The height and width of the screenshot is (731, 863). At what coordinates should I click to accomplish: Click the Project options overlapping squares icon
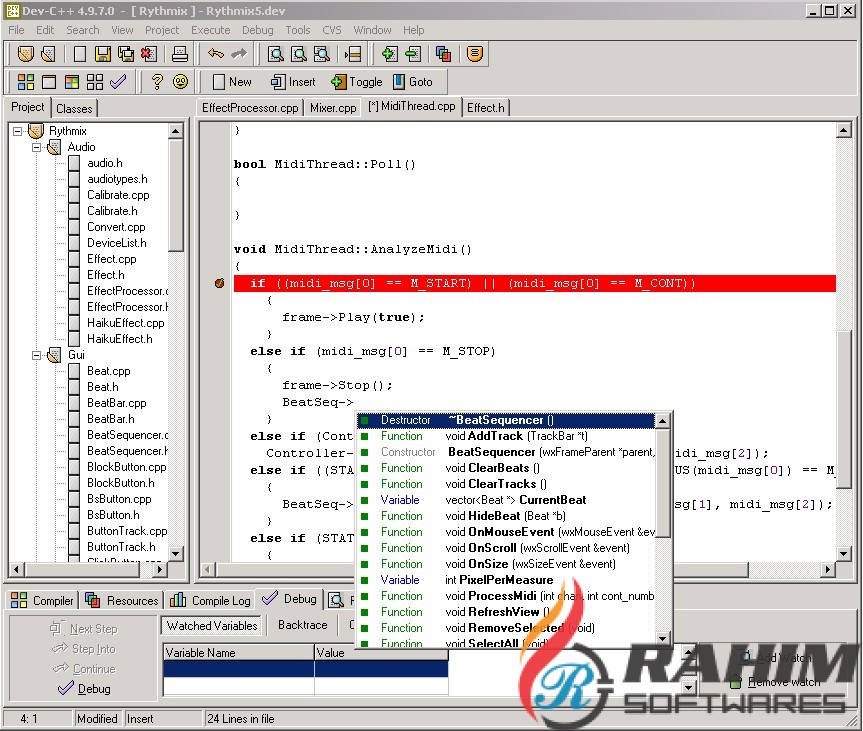tap(444, 54)
